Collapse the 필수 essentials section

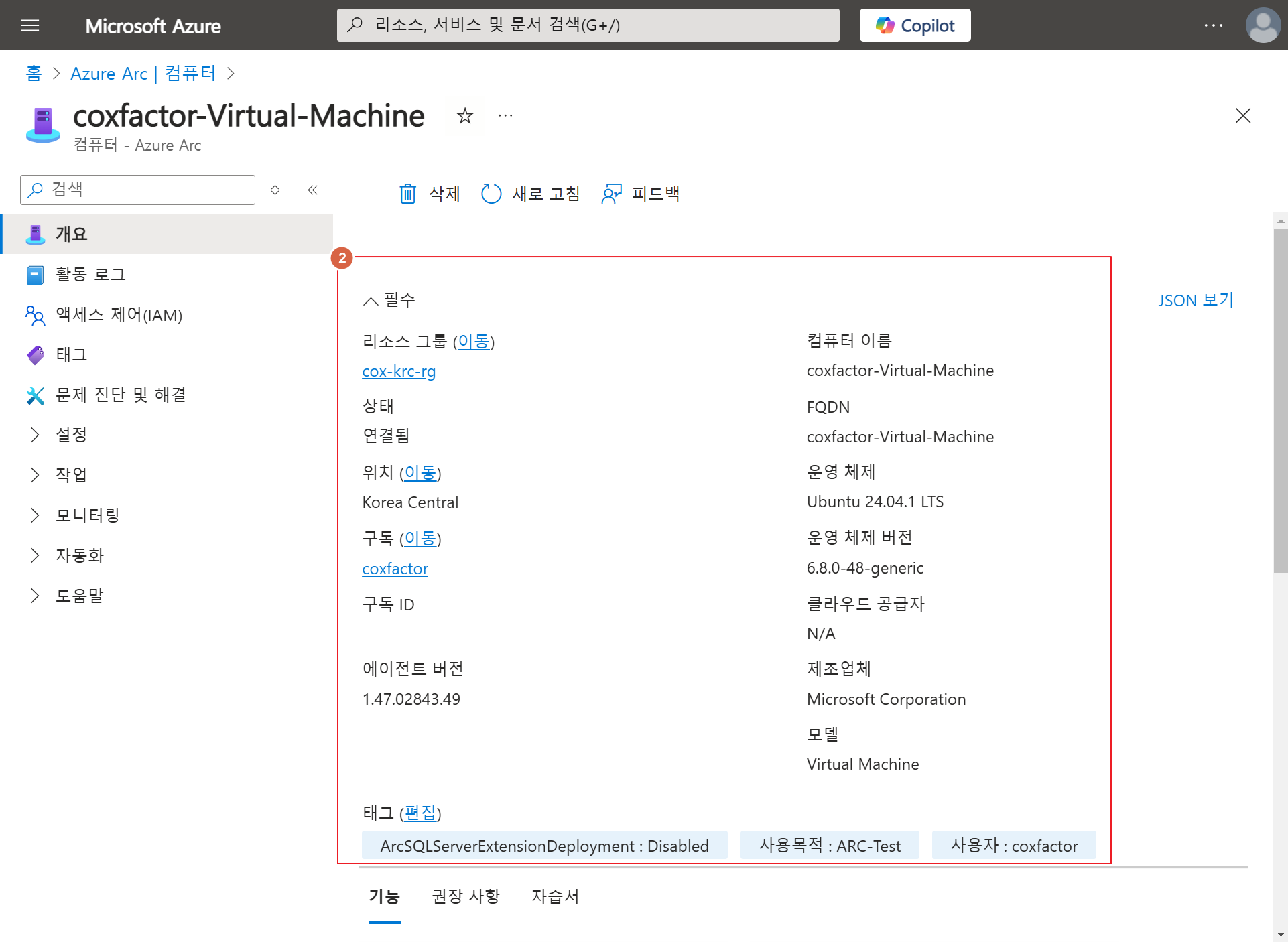(x=371, y=301)
